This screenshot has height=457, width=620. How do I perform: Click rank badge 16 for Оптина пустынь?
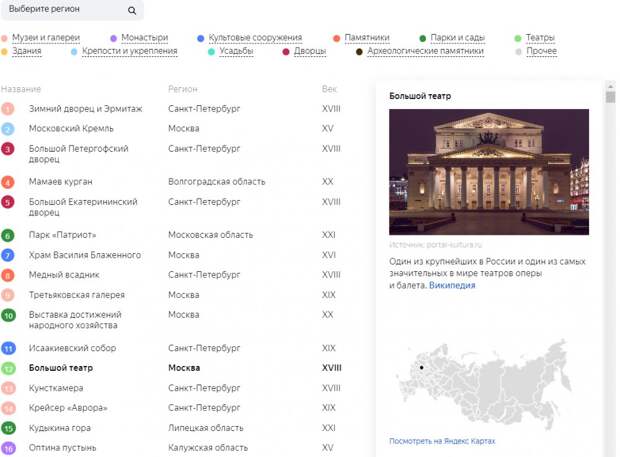(x=8, y=448)
